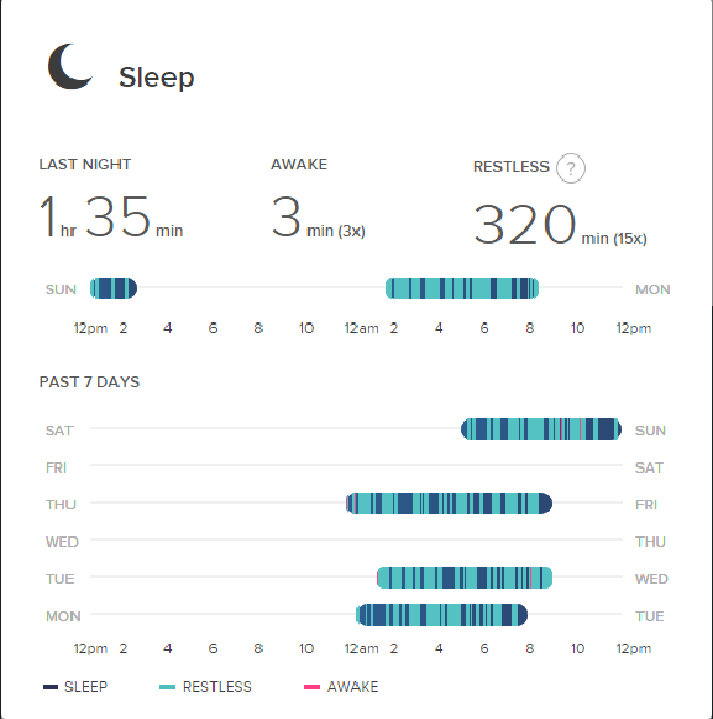Open the Restless help question mark
This screenshot has width=713, height=719.
(x=570, y=168)
